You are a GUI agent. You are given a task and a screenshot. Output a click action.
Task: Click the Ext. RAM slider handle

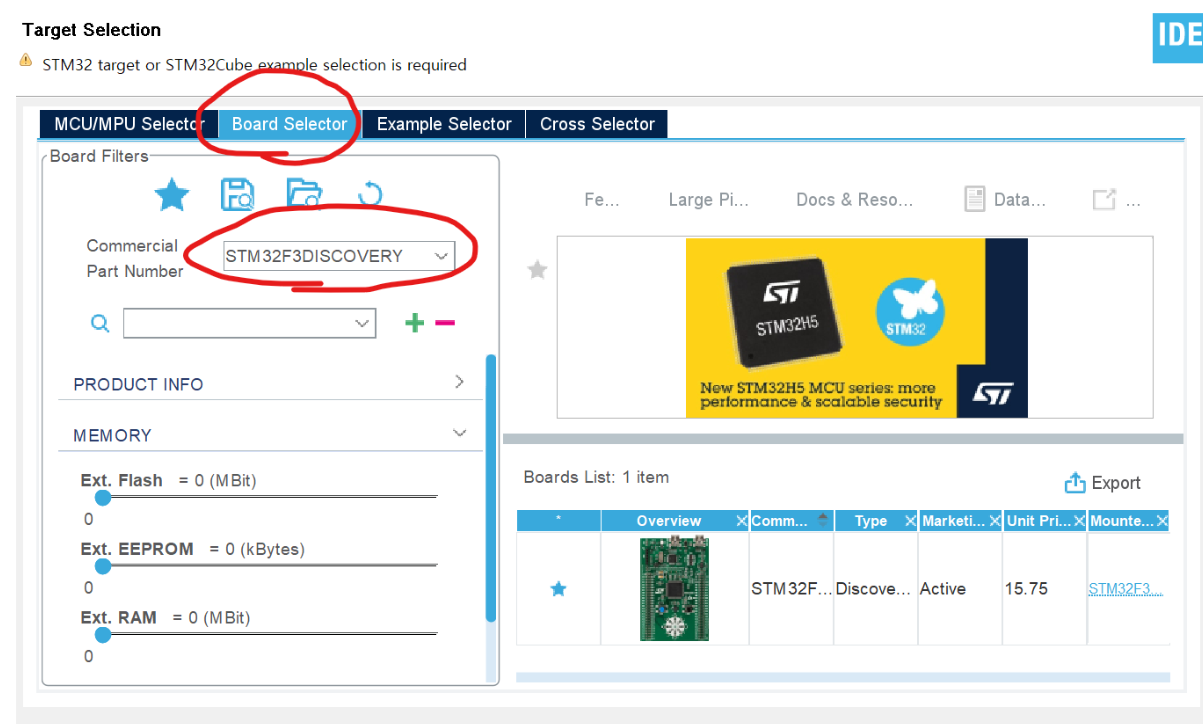click(102, 635)
